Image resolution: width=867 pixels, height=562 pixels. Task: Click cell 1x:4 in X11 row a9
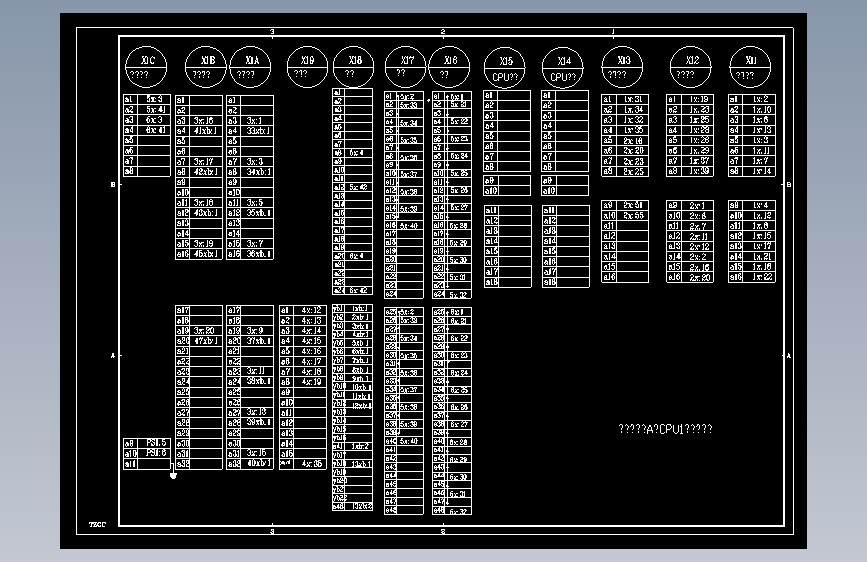click(759, 205)
